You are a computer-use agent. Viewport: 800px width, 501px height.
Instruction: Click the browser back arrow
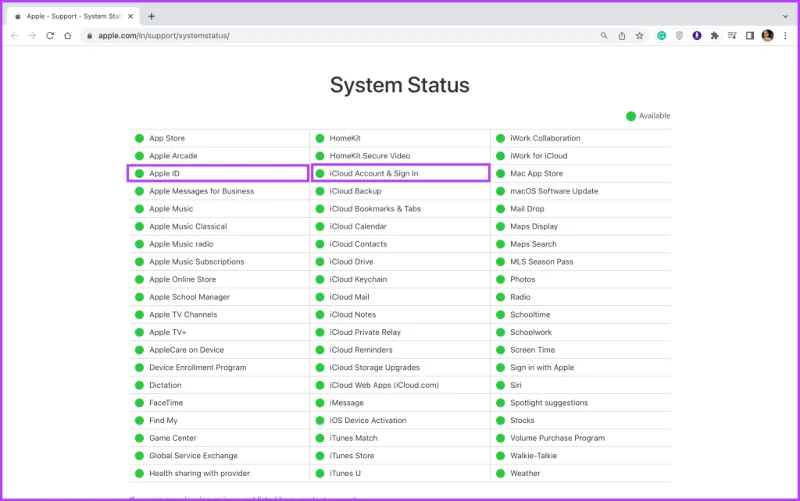click(x=14, y=36)
